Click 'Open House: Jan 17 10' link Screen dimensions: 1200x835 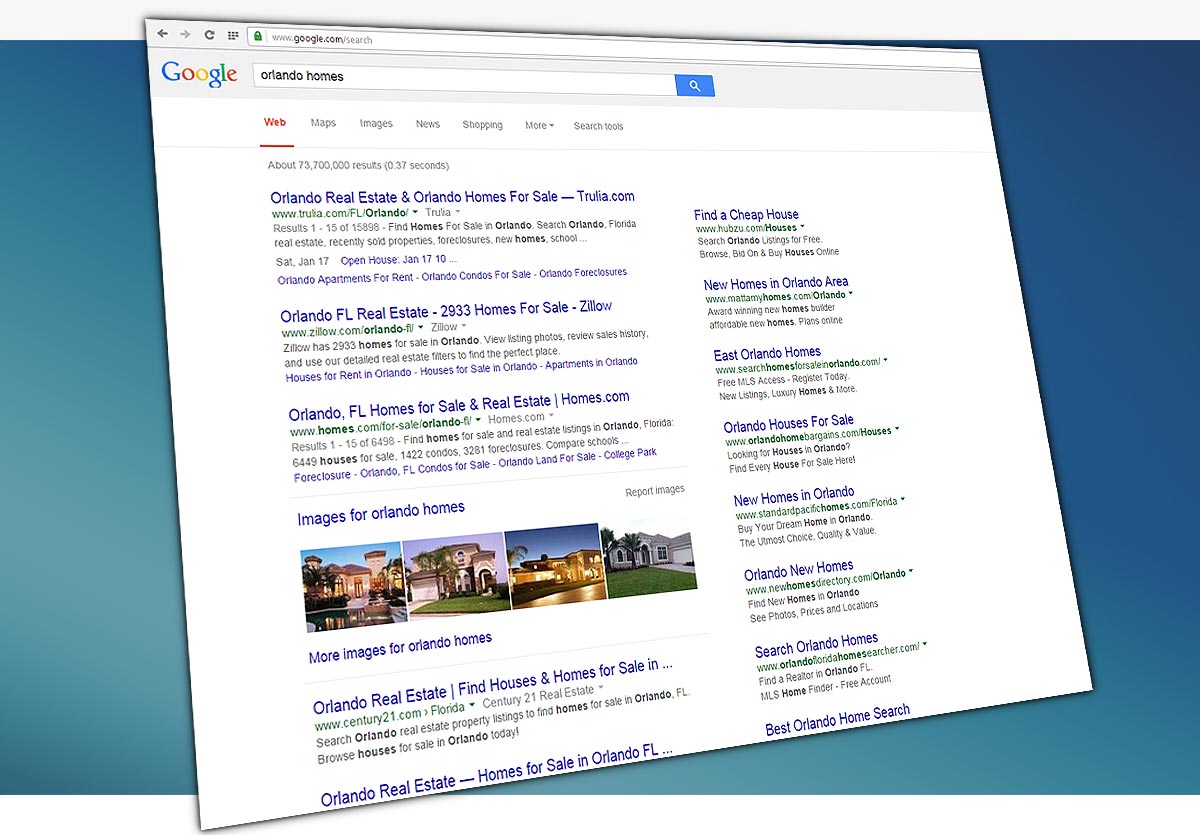398,259
